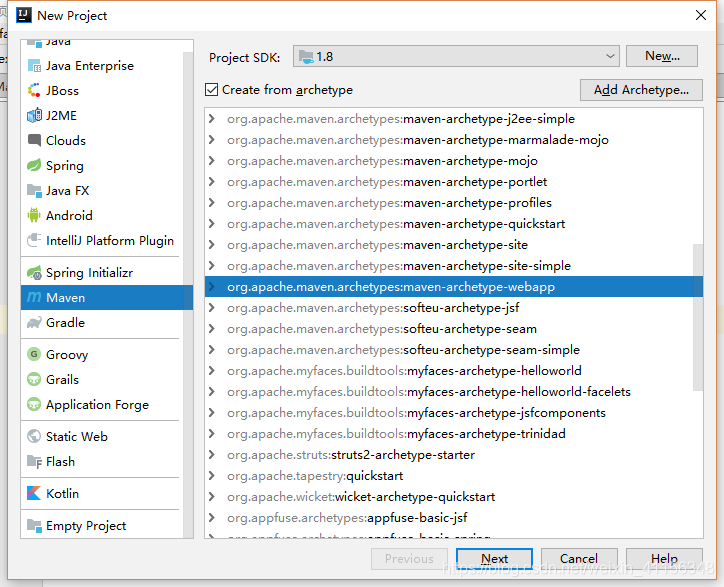Select softeu-archetype-seam-simple archetype

pos(454,350)
